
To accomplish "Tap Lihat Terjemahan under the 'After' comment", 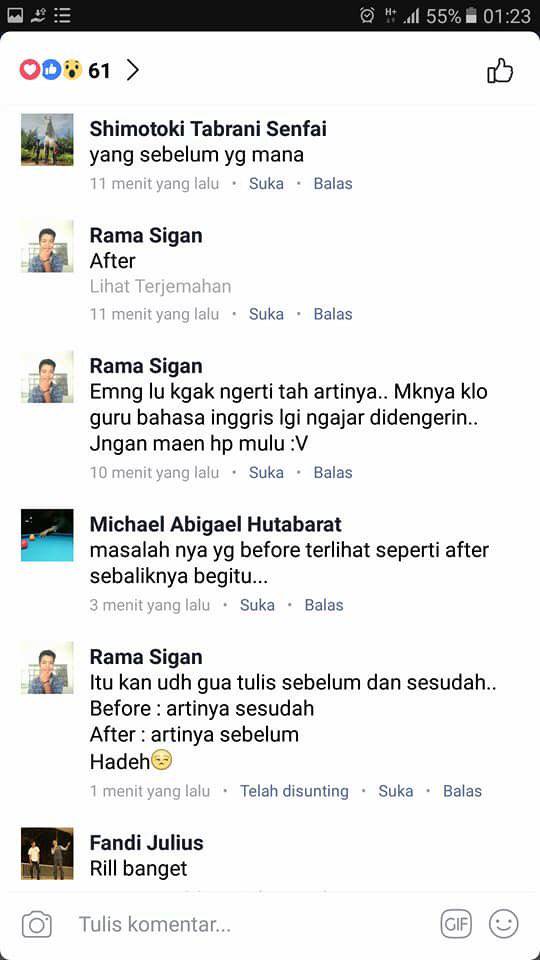I will [160, 286].
